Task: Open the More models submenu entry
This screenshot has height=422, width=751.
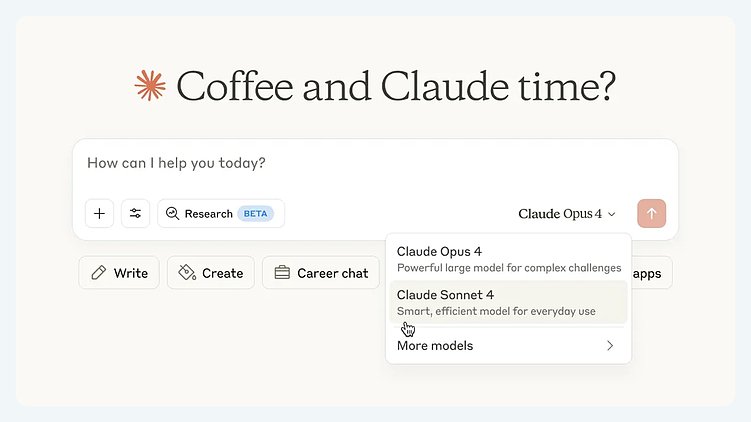Action: [436, 346]
